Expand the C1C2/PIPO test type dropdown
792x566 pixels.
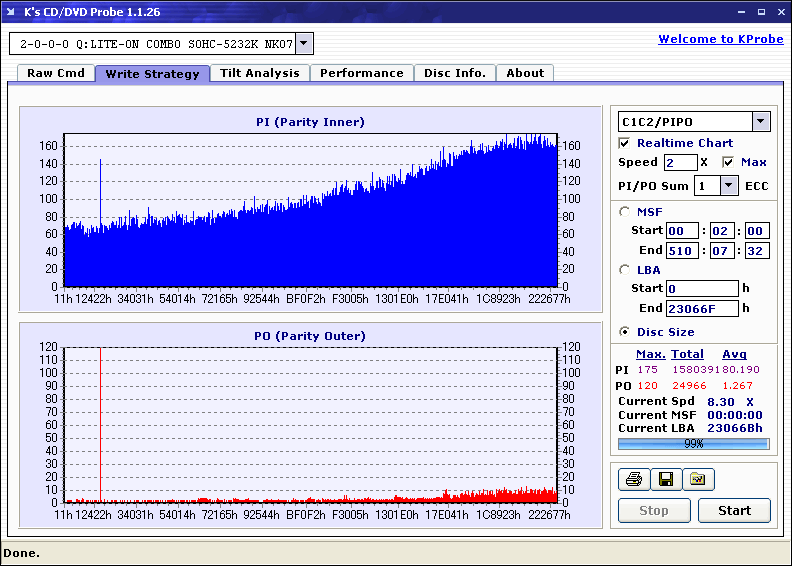point(760,122)
